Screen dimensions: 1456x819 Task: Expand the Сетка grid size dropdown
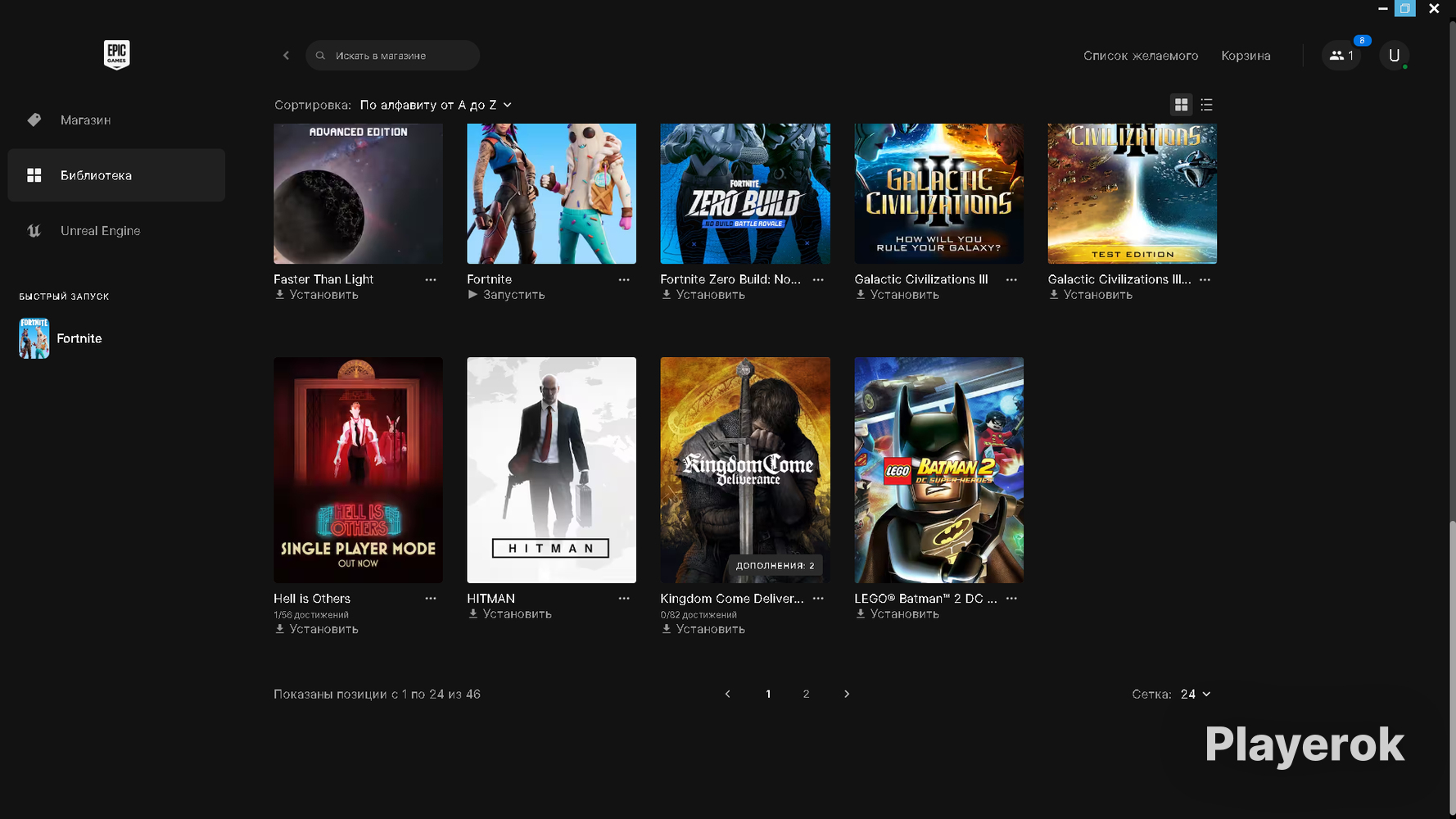pos(1196,694)
